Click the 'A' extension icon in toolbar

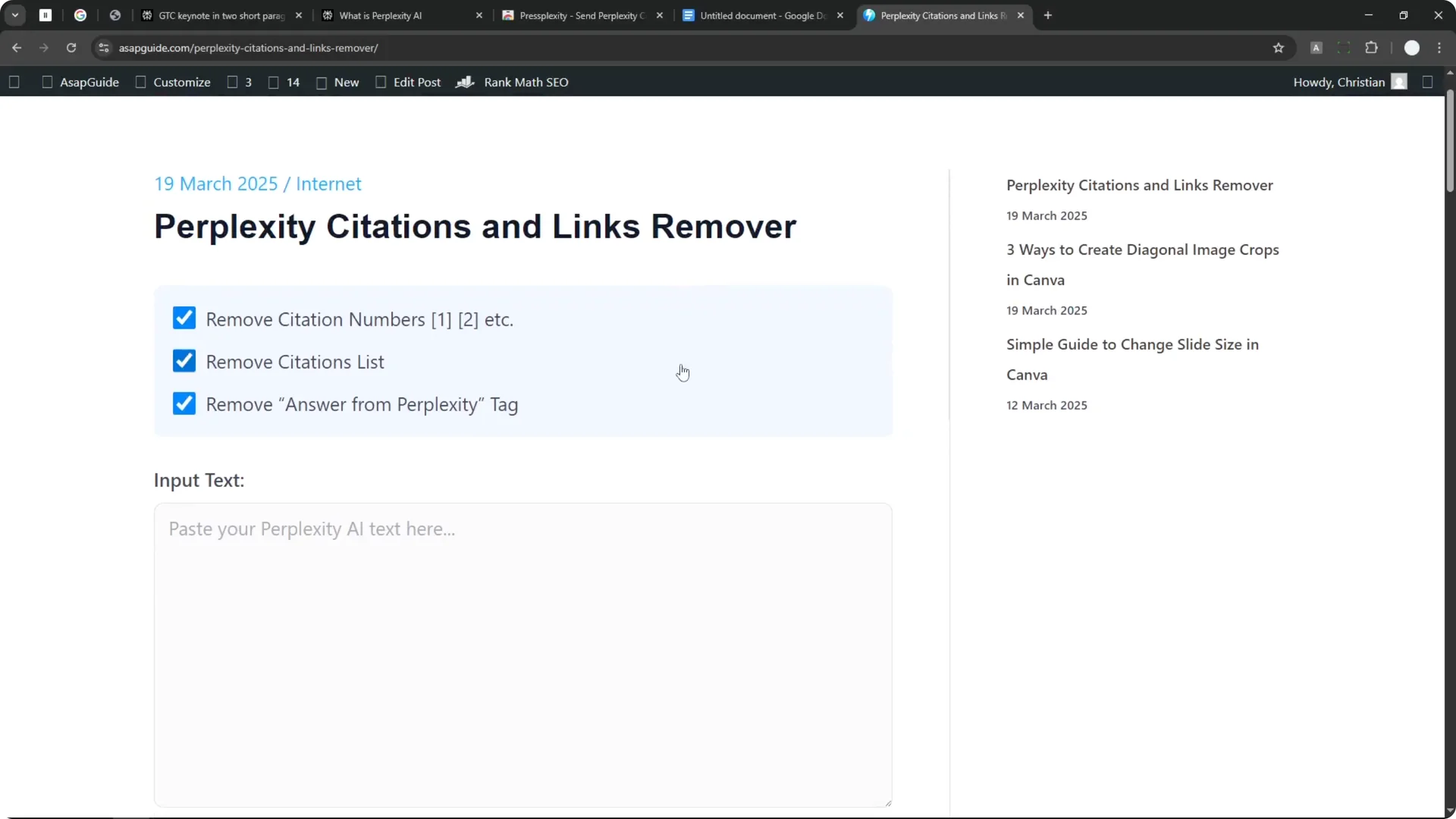[x=1317, y=47]
